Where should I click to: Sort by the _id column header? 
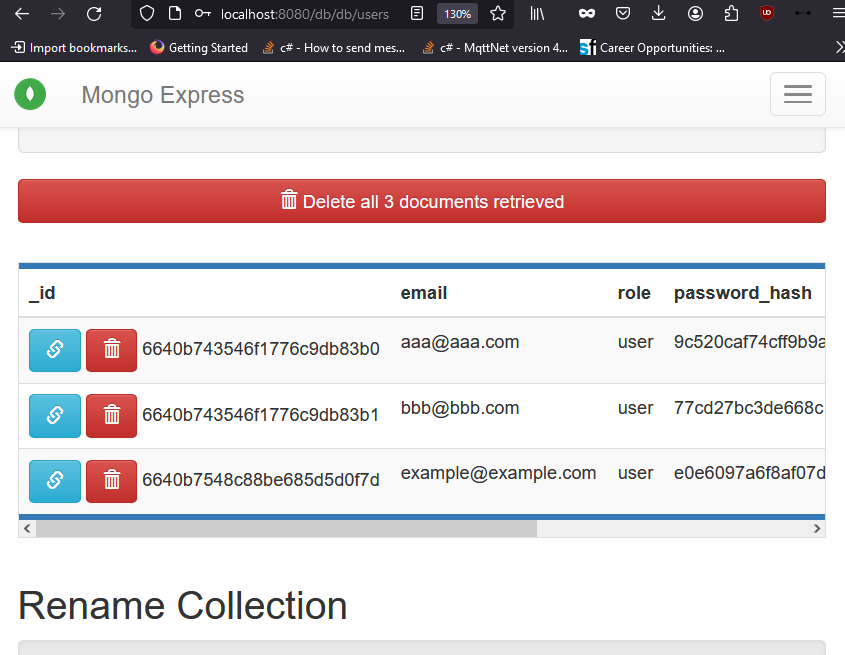pyautogui.click(x=42, y=293)
